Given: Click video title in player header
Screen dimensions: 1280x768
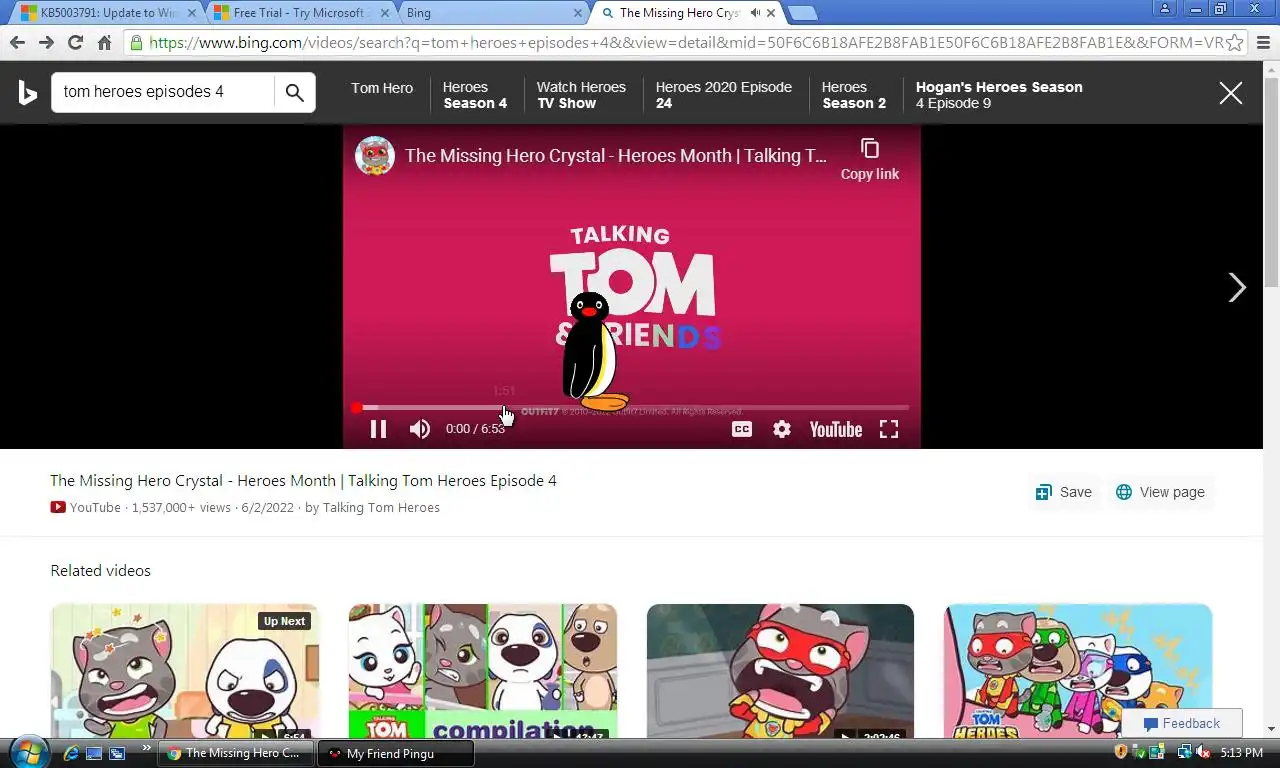Looking at the screenshot, I should click(x=616, y=156).
